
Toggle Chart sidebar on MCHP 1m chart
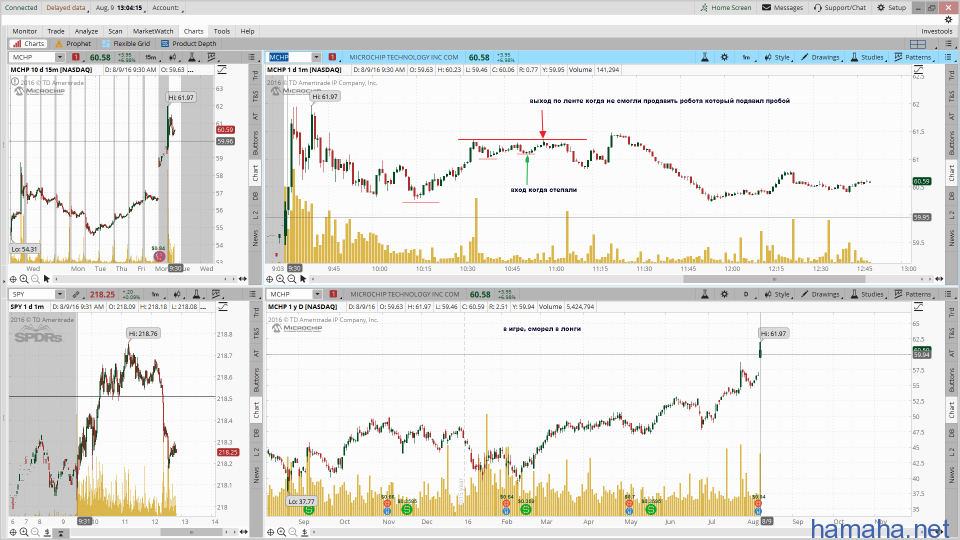pos(951,173)
